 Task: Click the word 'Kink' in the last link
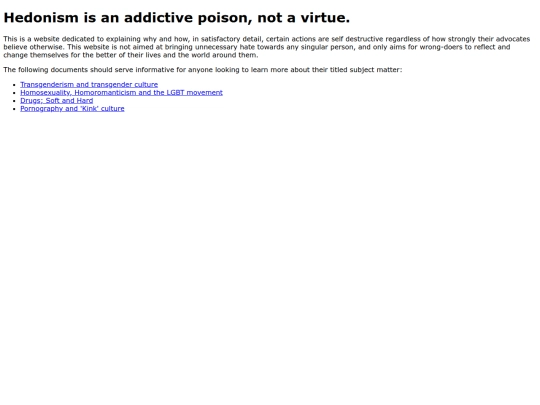point(89,108)
